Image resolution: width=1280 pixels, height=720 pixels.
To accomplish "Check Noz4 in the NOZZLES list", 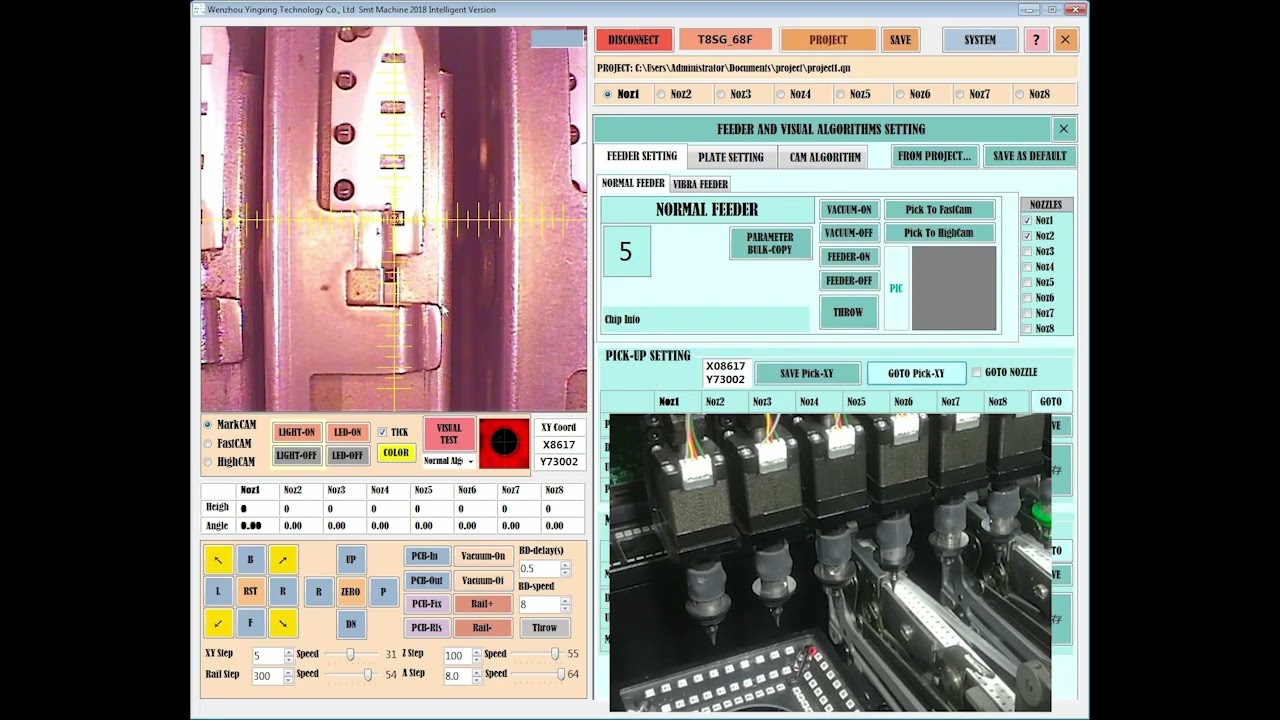I will point(1027,267).
